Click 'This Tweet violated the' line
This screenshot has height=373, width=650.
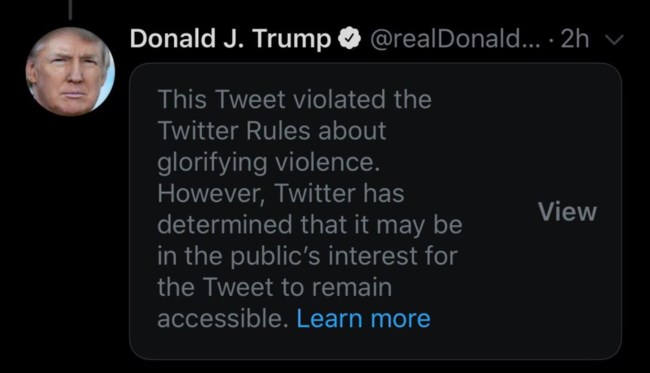pyautogui.click(x=295, y=99)
